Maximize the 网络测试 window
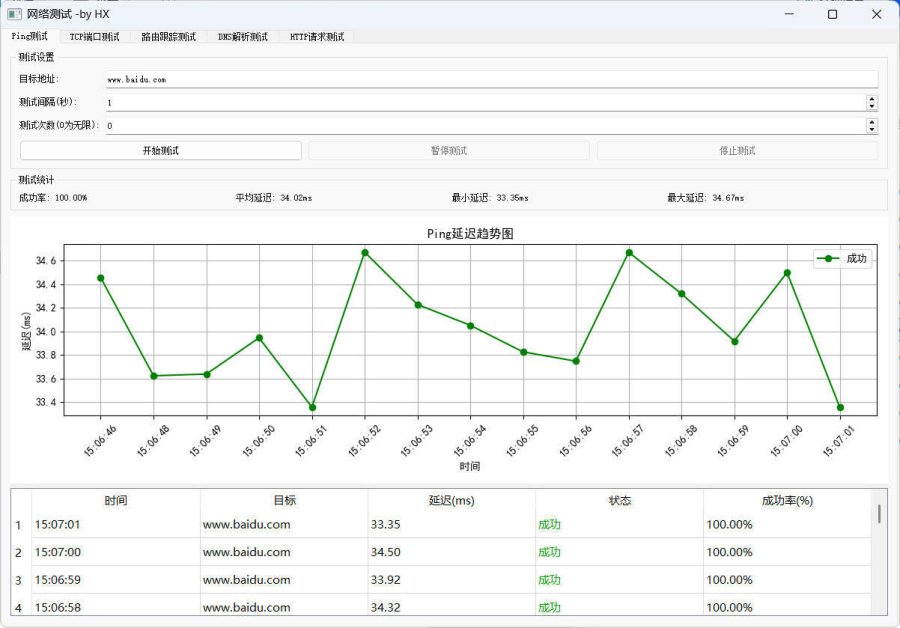The height and width of the screenshot is (628, 900). tap(832, 14)
